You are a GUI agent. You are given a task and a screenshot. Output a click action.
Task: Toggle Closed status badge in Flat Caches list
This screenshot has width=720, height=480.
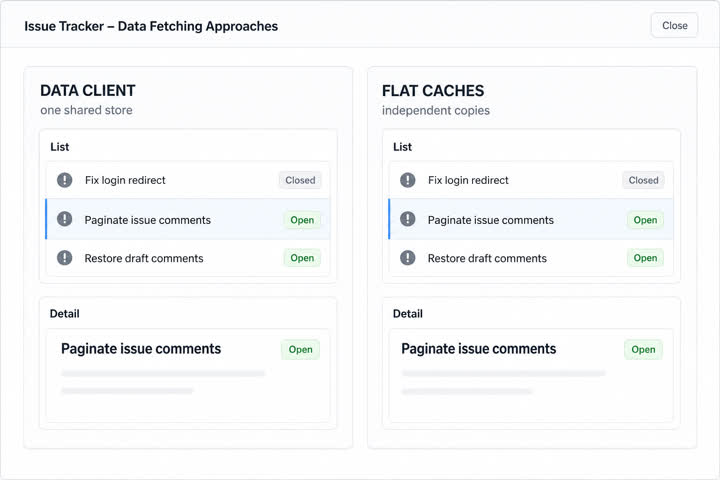(x=643, y=180)
